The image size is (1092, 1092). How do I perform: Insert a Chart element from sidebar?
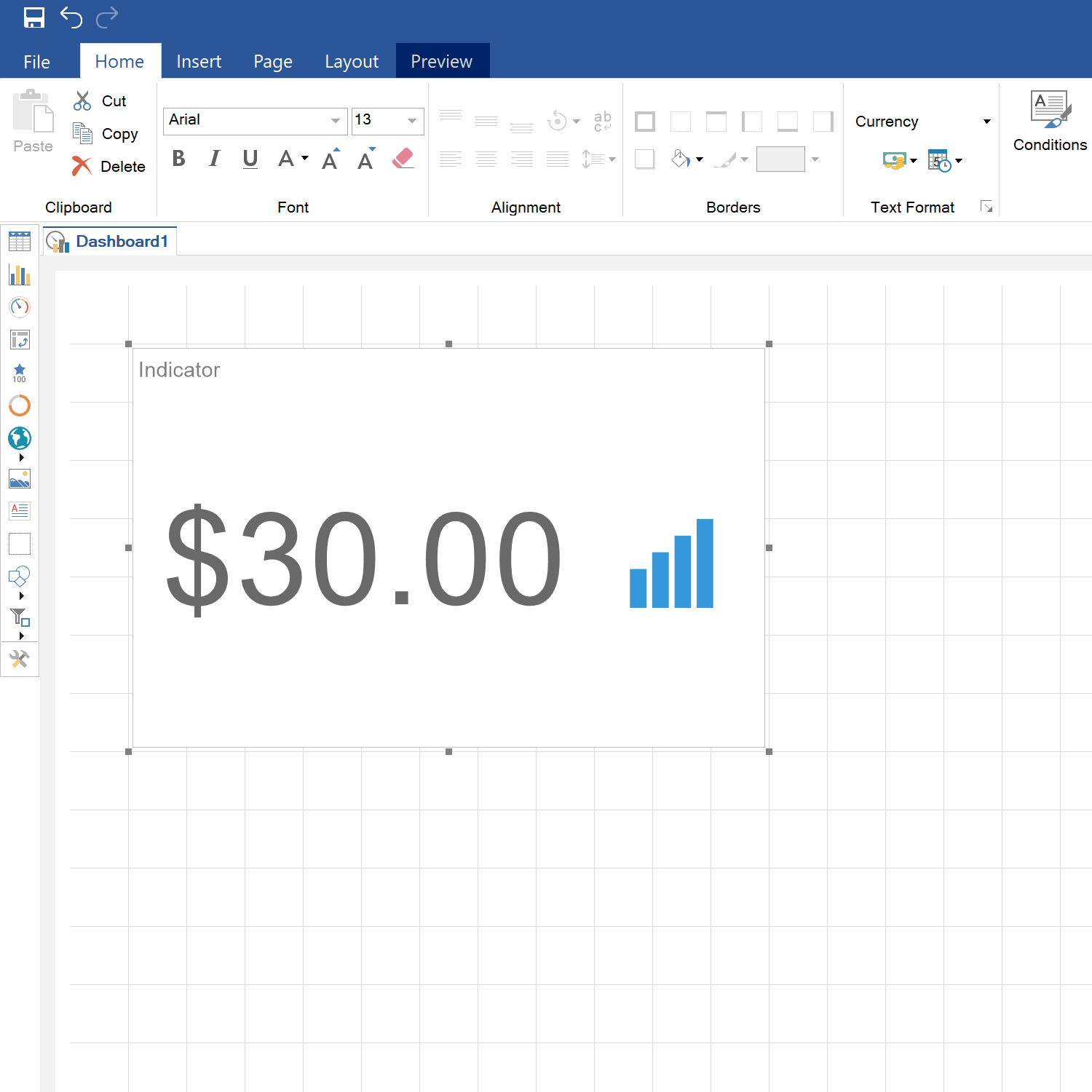[20, 274]
